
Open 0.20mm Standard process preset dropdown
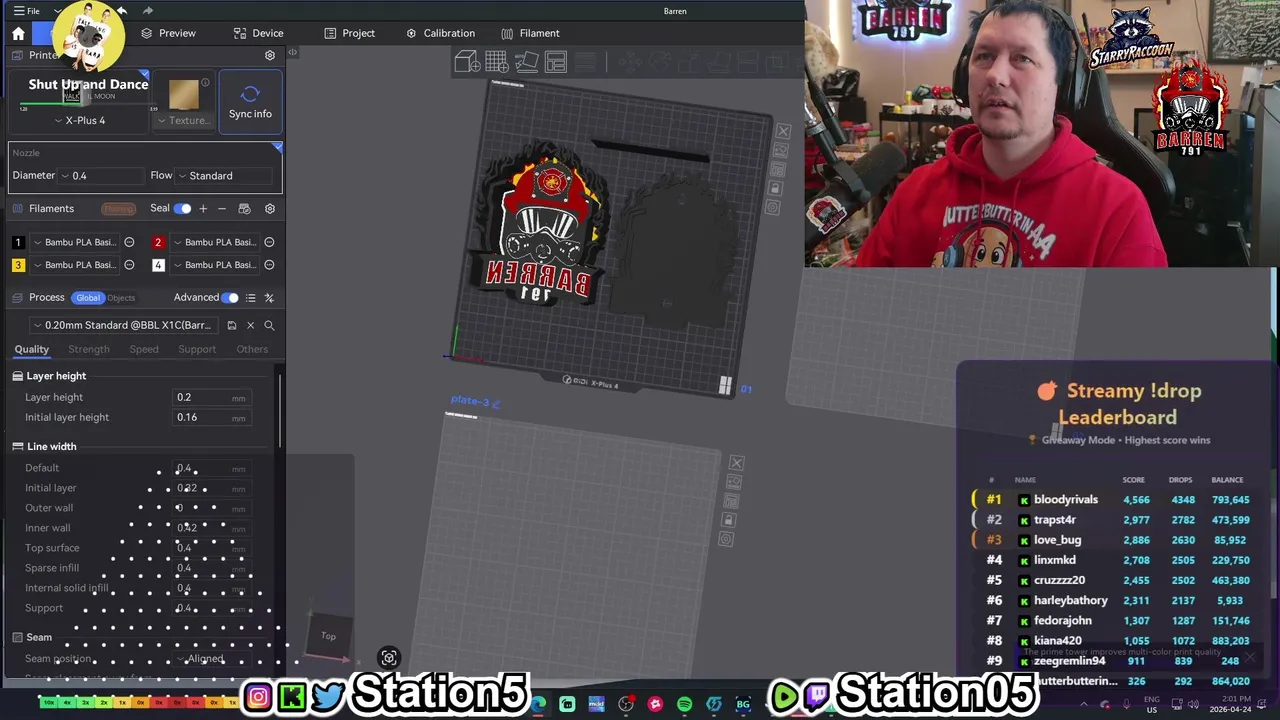[123, 325]
